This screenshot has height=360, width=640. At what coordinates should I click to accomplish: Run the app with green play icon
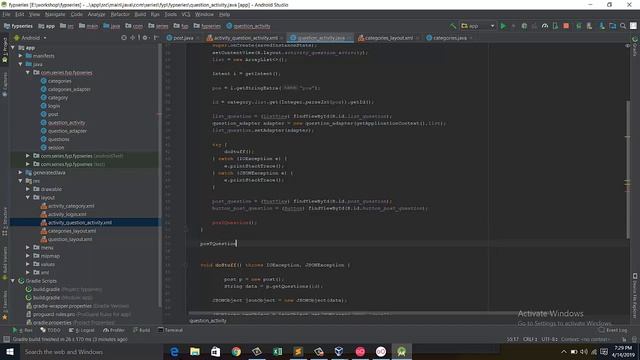pos(503,26)
